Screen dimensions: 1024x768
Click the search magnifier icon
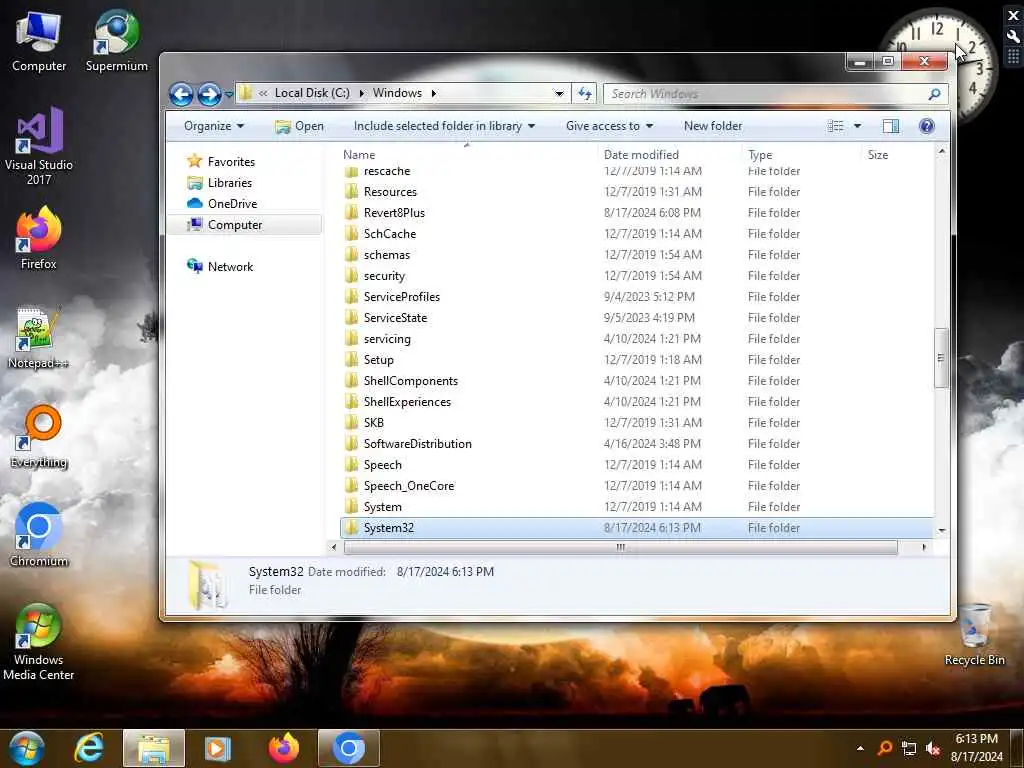pos(935,93)
